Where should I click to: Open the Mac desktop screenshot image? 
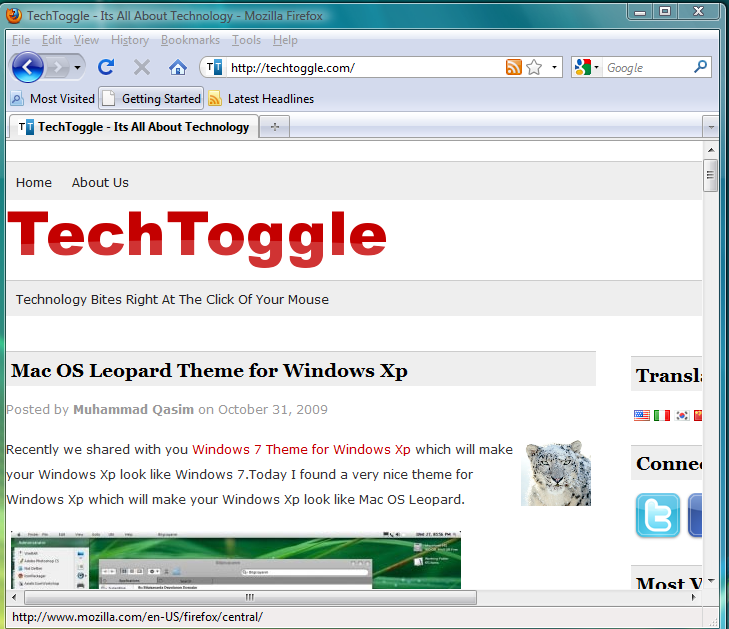point(236,560)
